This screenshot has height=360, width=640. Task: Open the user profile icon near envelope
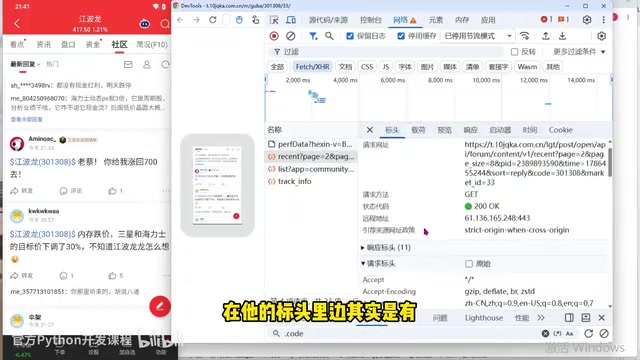click(x=147, y=64)
